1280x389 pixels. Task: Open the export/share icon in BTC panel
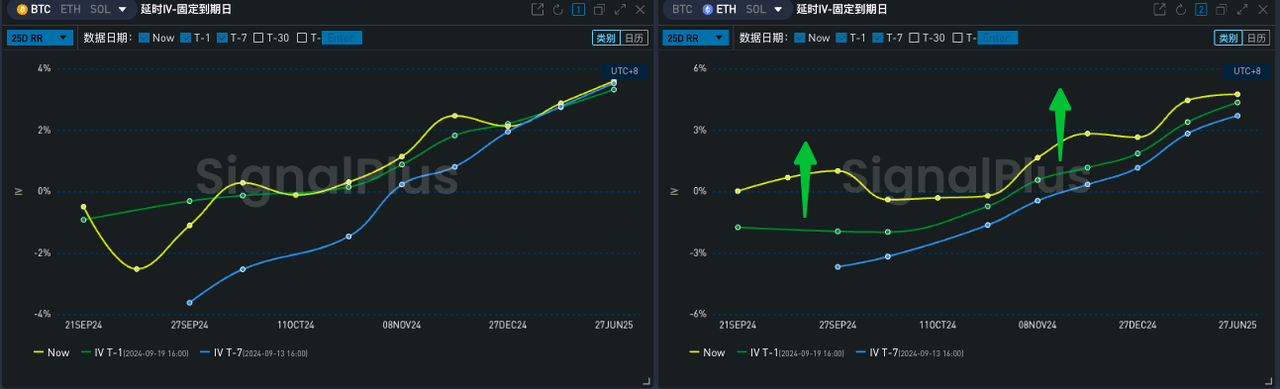coord(538,9)
